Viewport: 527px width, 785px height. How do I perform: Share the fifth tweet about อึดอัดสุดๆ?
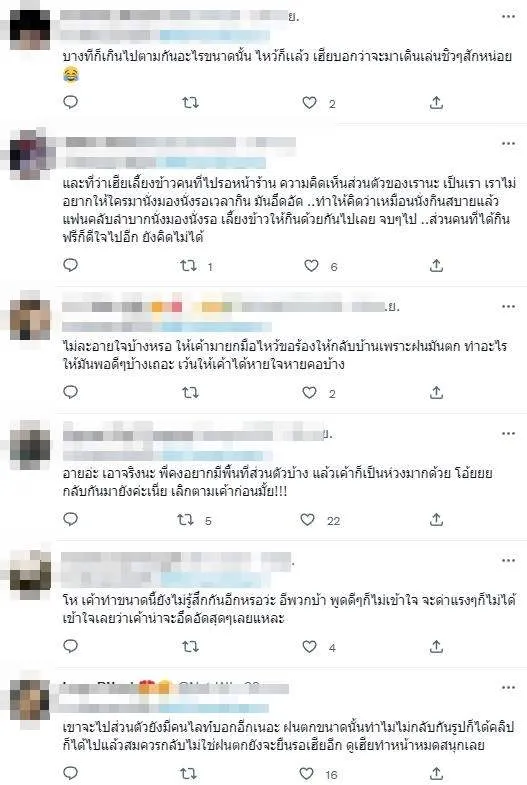pyautogui.click(x=436, y=647)
